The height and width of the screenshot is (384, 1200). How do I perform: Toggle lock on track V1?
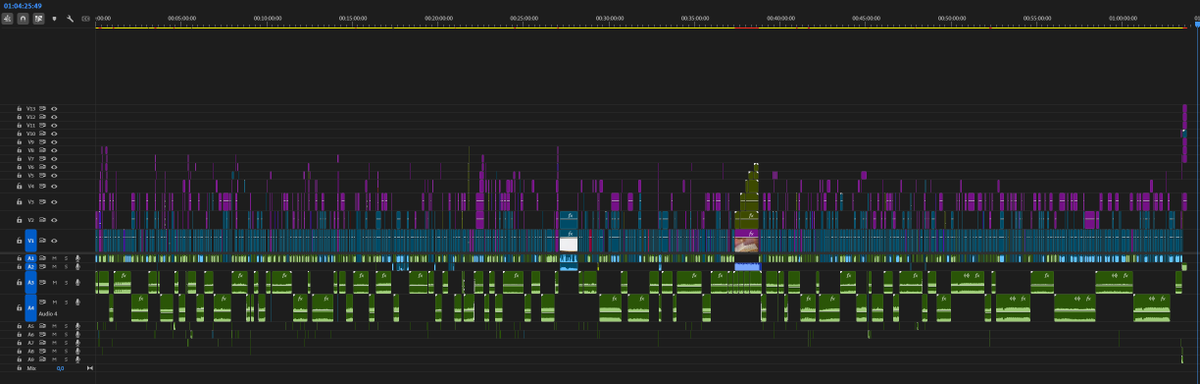pyautogui.click(x=19, y=240)
